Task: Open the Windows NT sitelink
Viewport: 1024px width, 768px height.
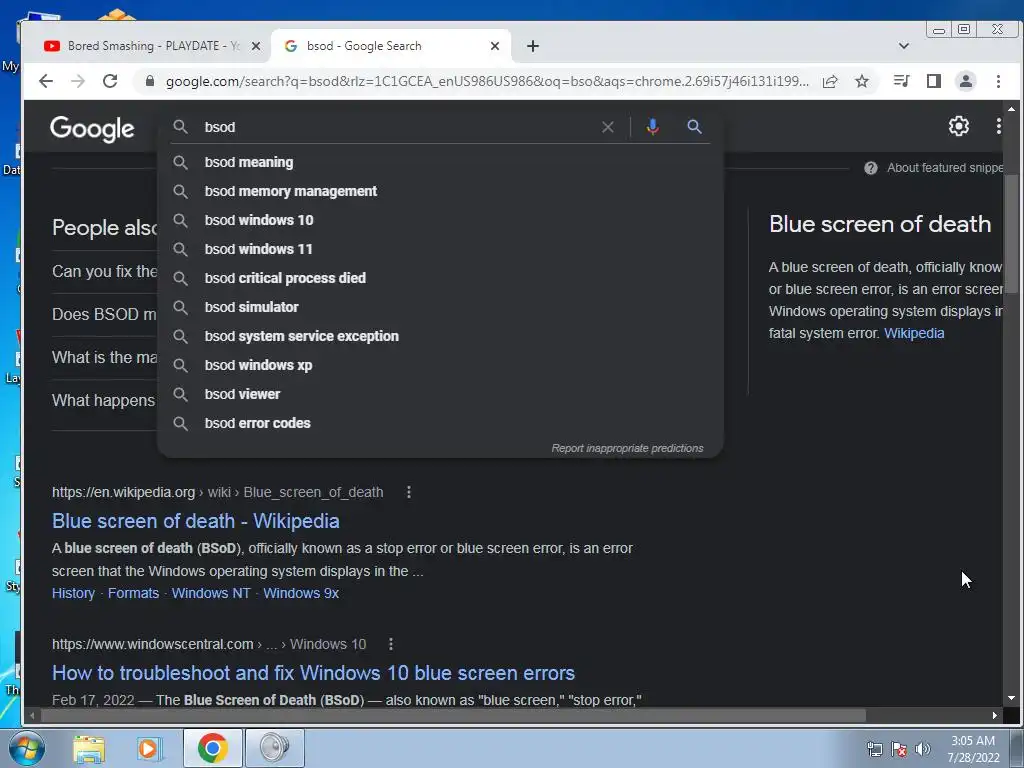Action: point(211,593)
